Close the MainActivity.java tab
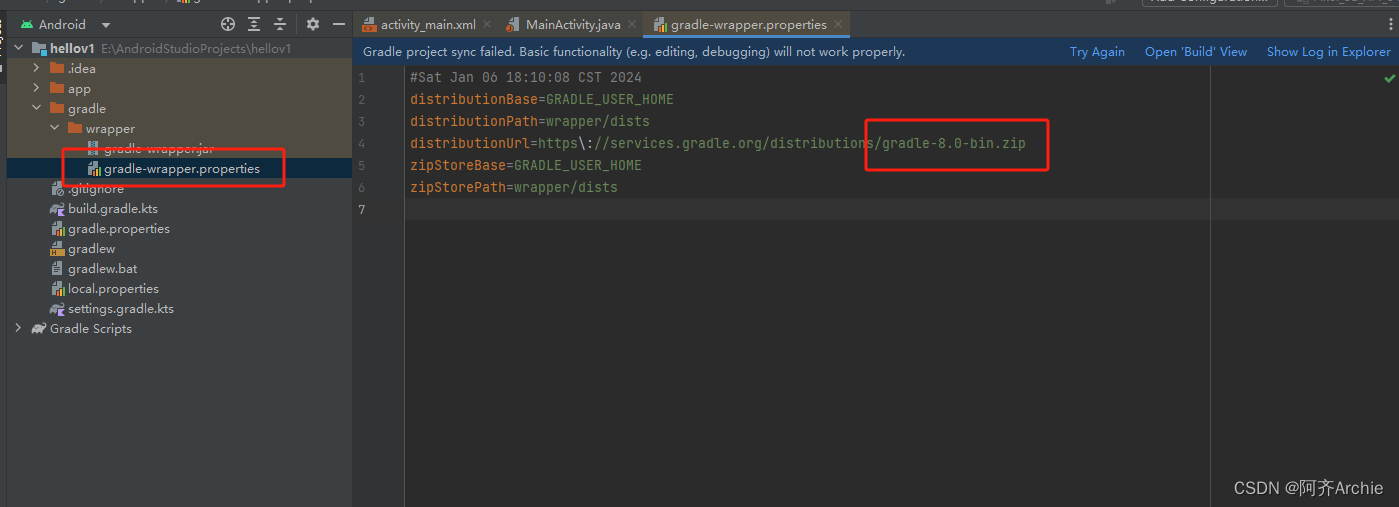The image size is (1399, 507). pyautogui.click(x=630, y=24)
